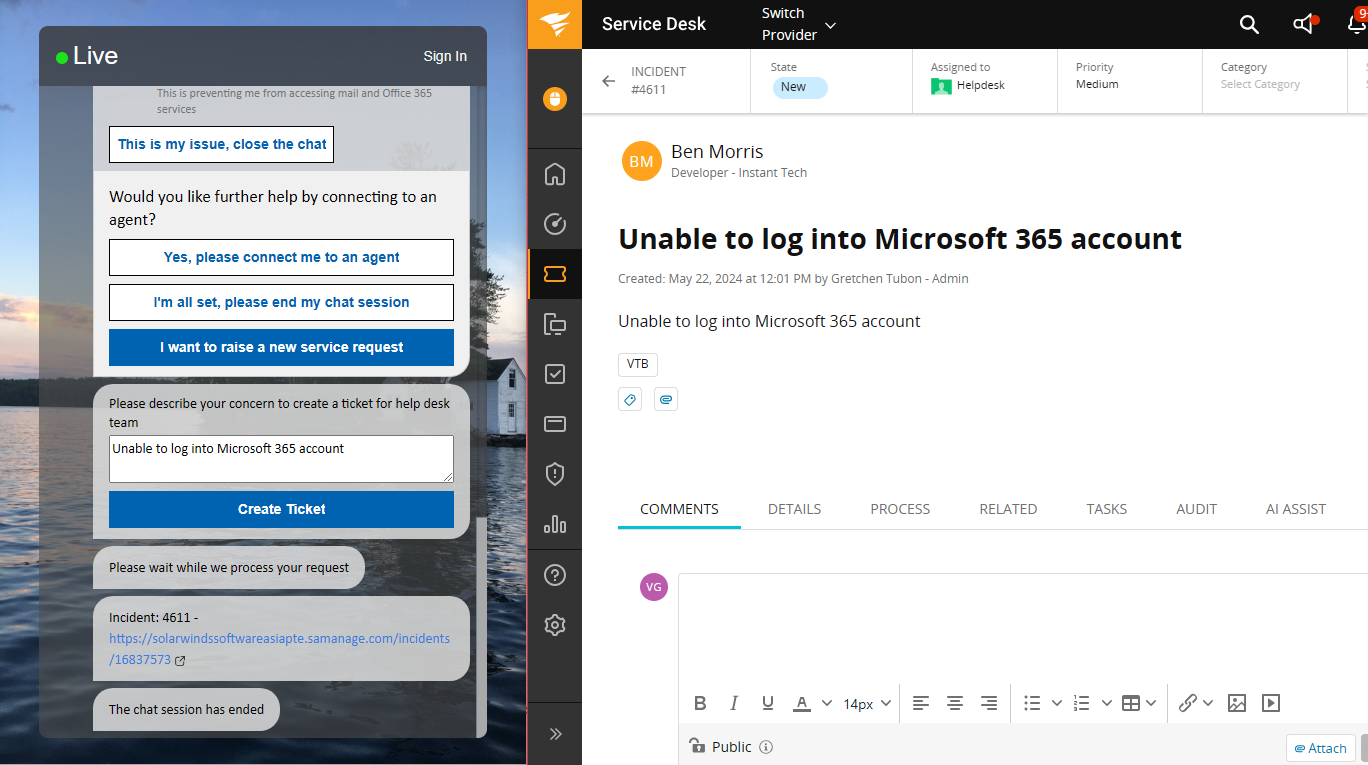
Task: Switch to the RELATED tab
Action: click(x=1008, y=509)
